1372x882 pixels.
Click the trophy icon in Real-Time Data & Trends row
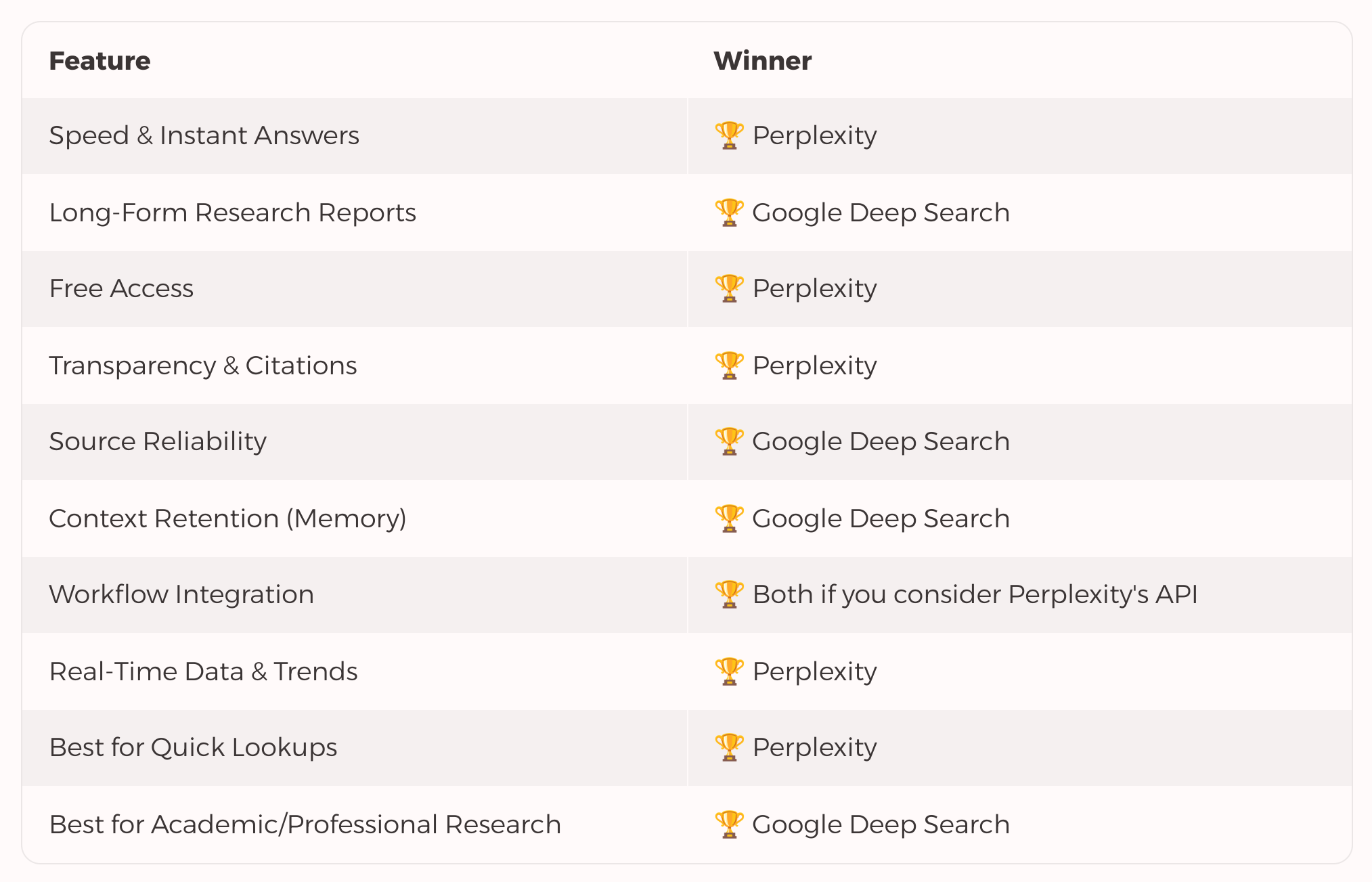(x=729, y=671)
